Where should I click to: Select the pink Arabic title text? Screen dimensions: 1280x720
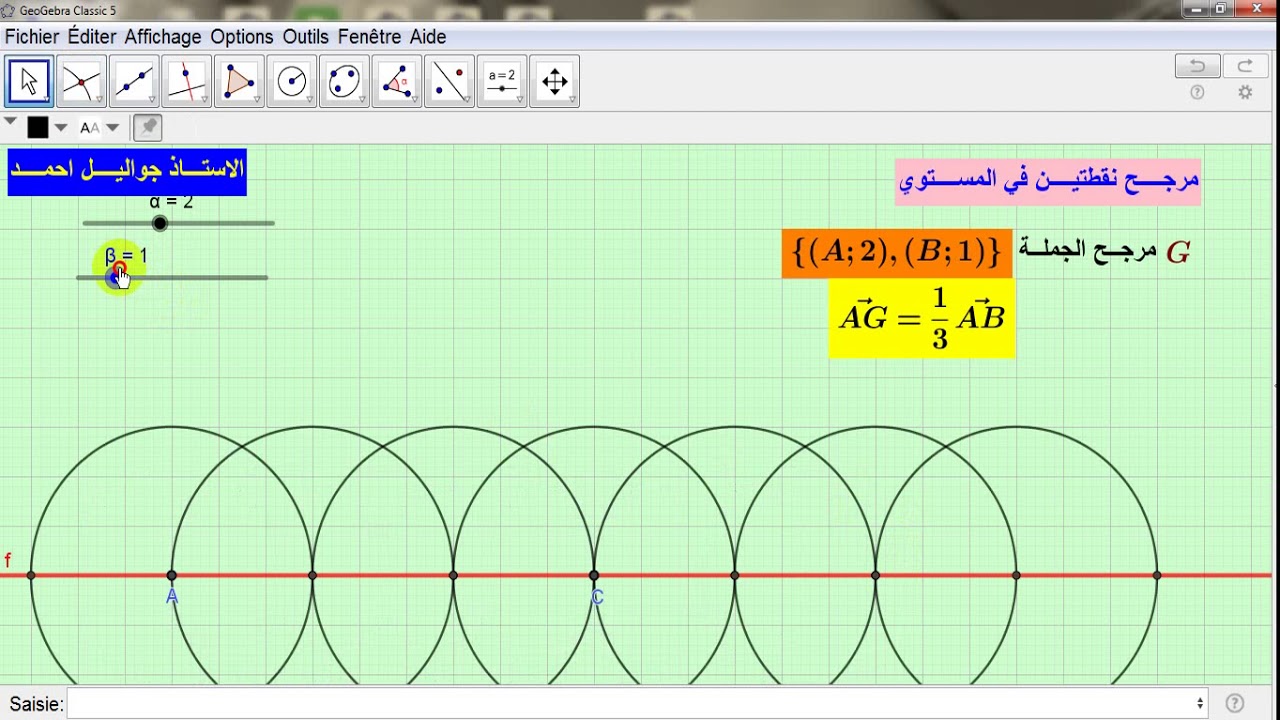coord(1048,180)
